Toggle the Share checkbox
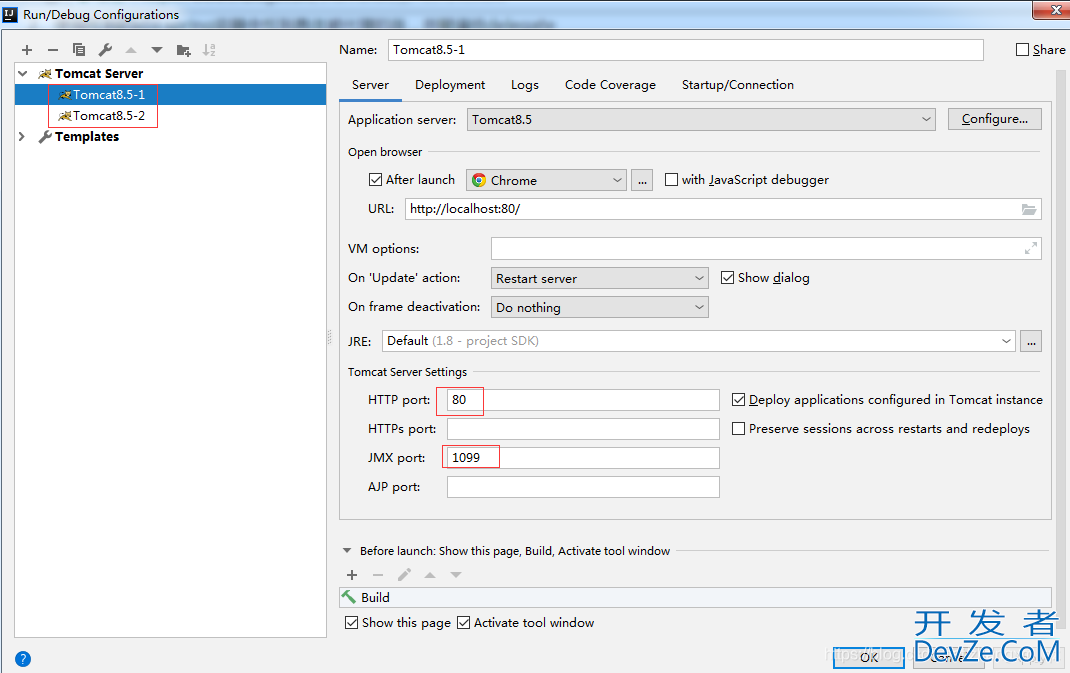Image resolution: width=1070 pixels, height=673 pixels. [1022, 50]
